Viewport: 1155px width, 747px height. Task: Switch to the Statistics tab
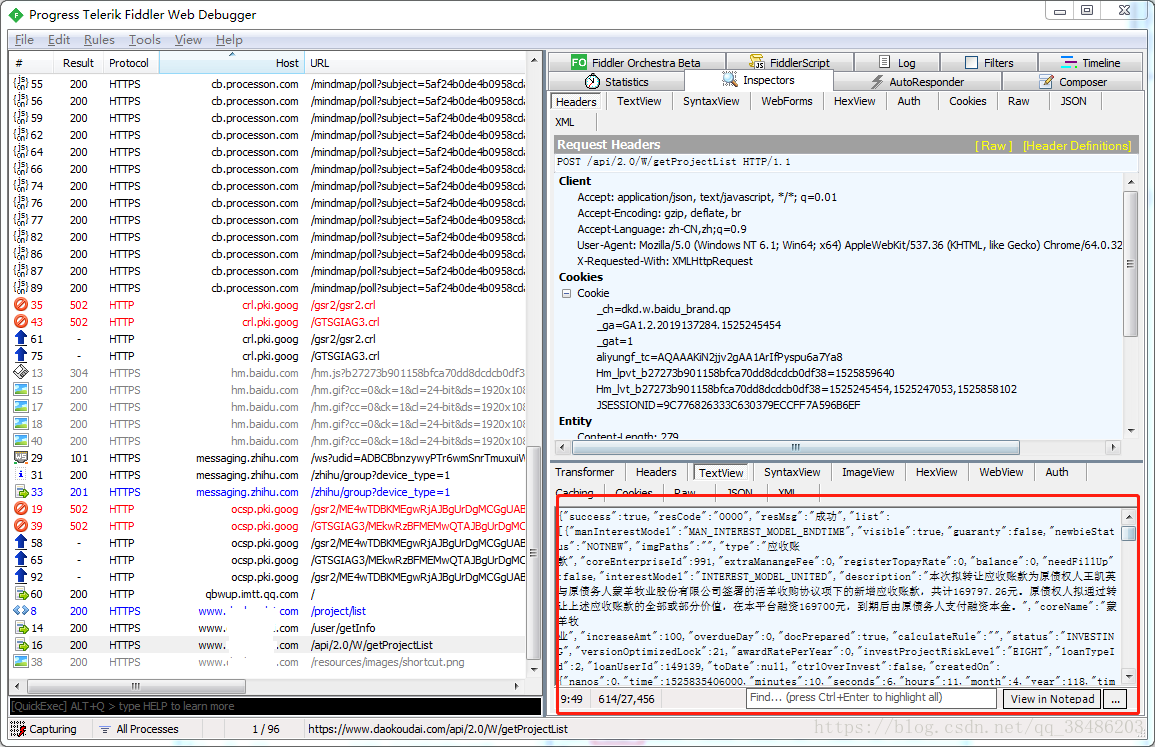pyautogui.click(x=617, y=82)
